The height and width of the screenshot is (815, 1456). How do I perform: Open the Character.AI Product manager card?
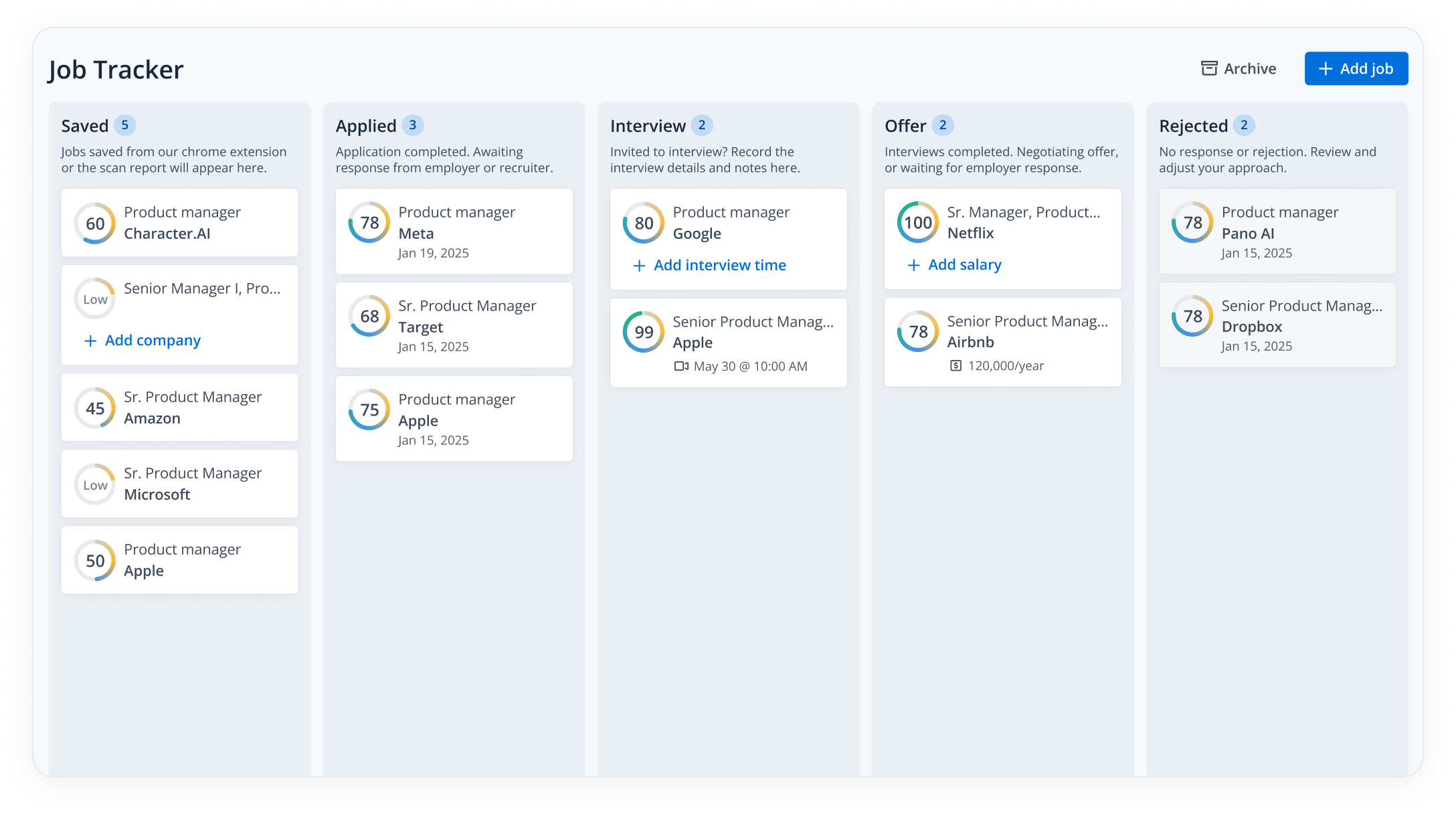[179, 223]
